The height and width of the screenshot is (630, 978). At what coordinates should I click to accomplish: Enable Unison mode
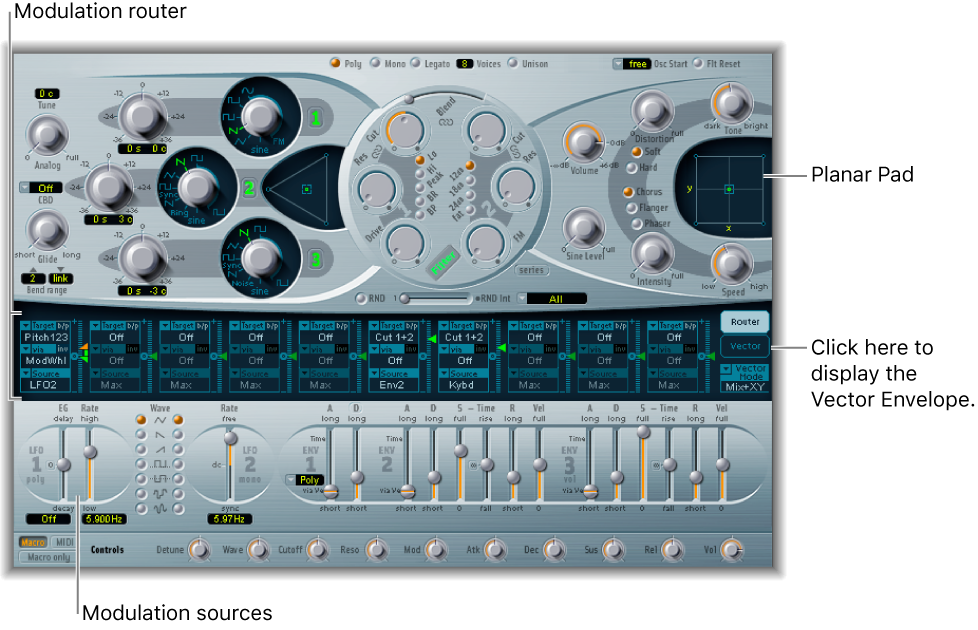[512, 63]
